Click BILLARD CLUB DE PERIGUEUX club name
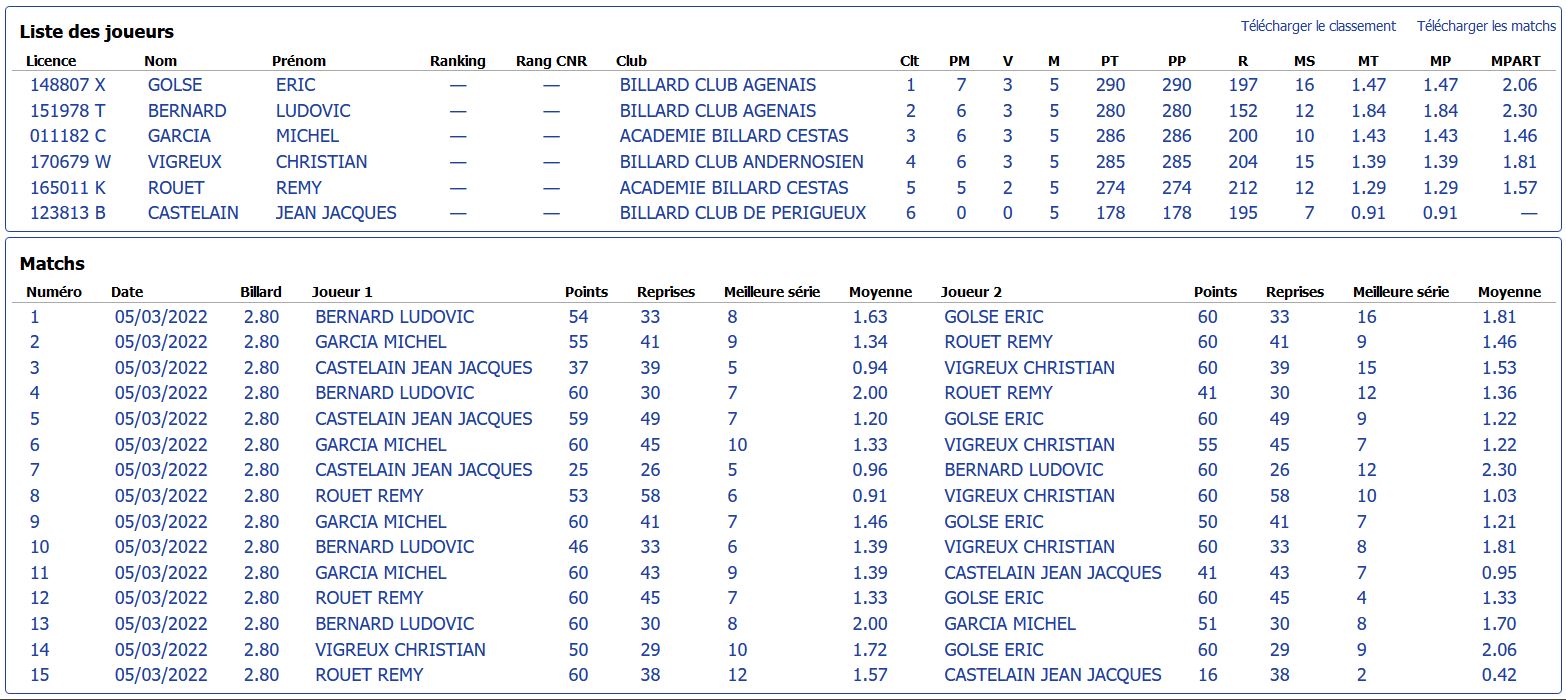Viewport: 1566px width, 700px height. [x=743, y=213]
